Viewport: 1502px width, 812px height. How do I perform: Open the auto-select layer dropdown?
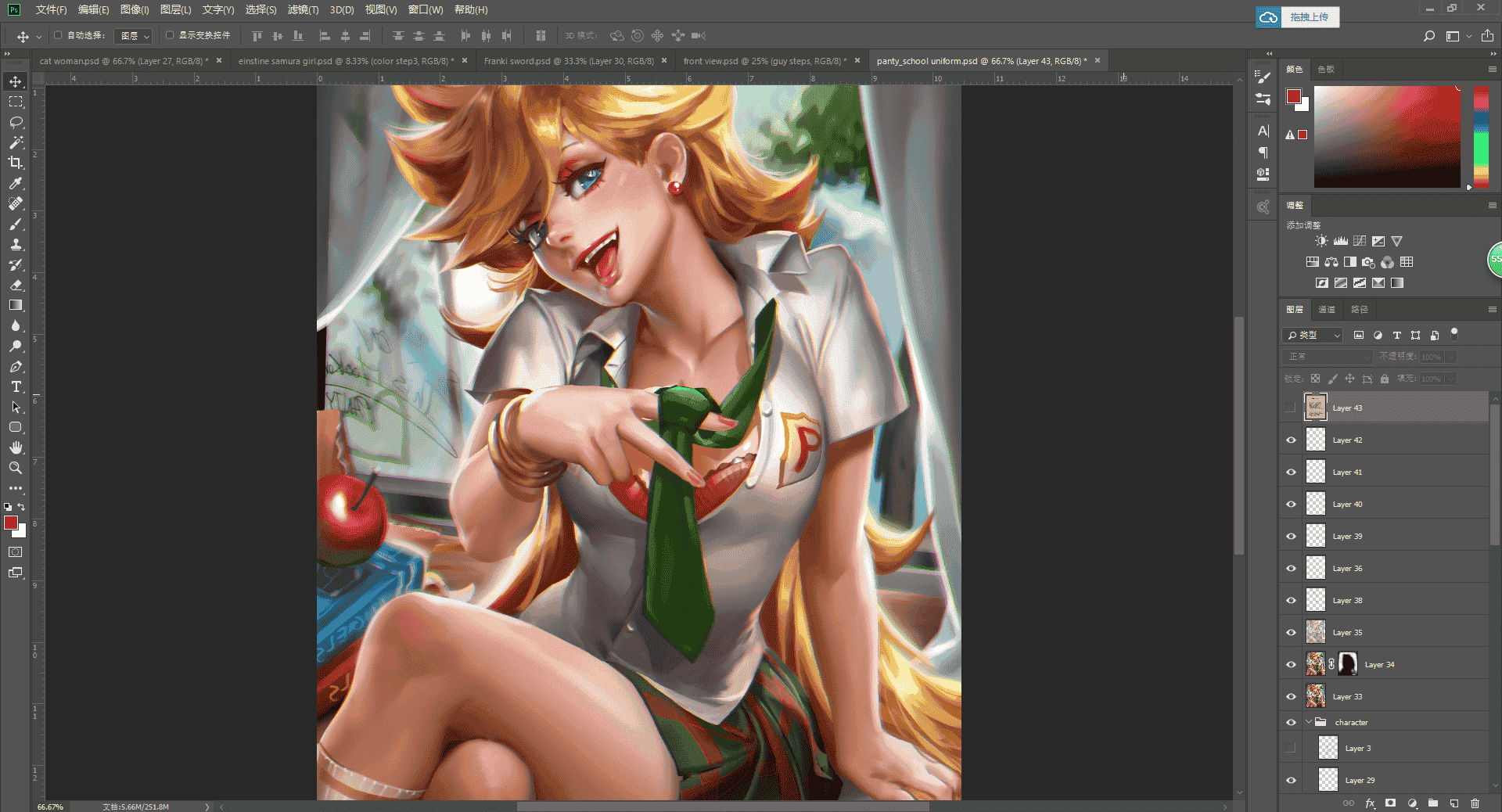pyautogui.click(x=133, y=36)
